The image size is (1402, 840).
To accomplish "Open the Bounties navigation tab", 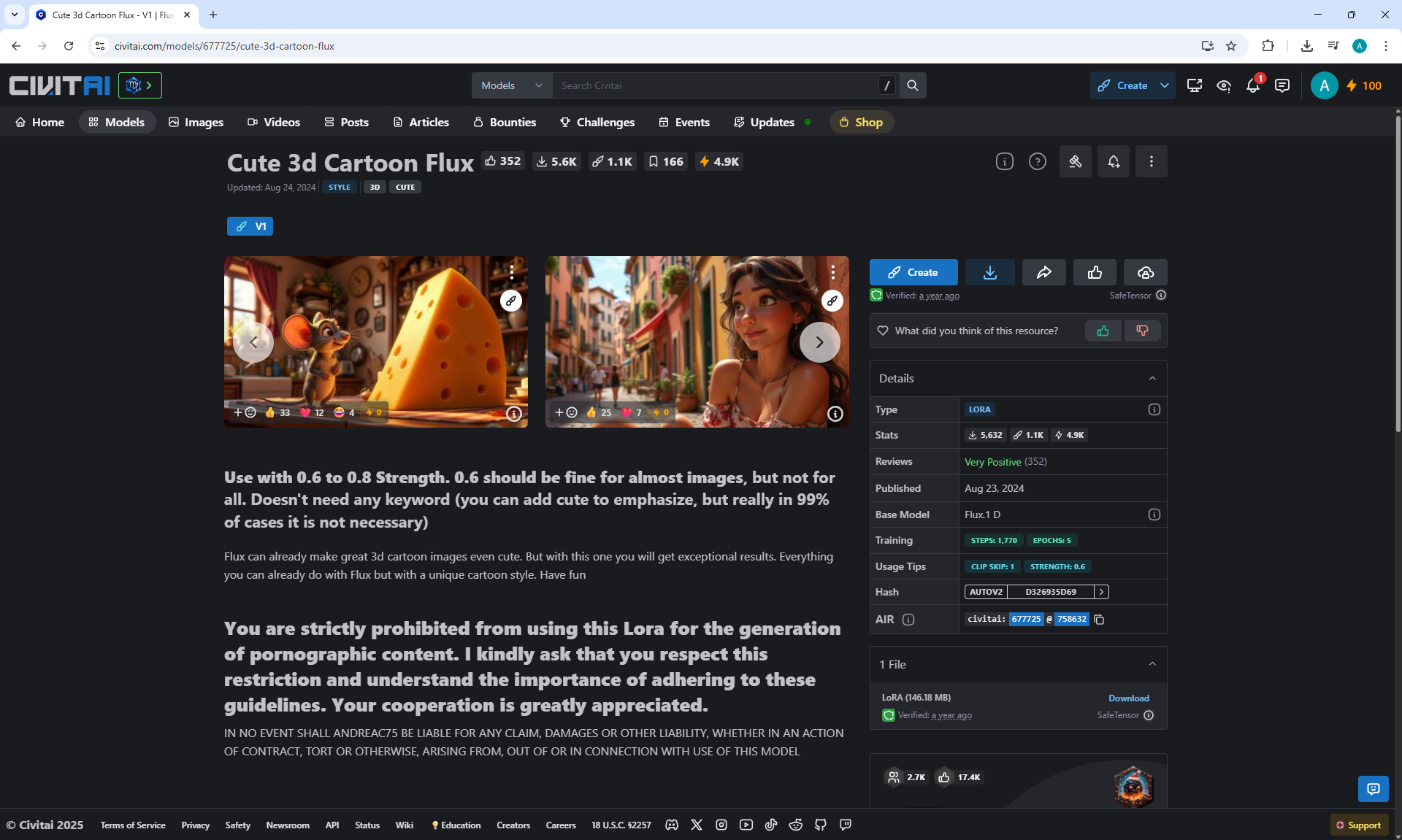I will tap(505, 122).
